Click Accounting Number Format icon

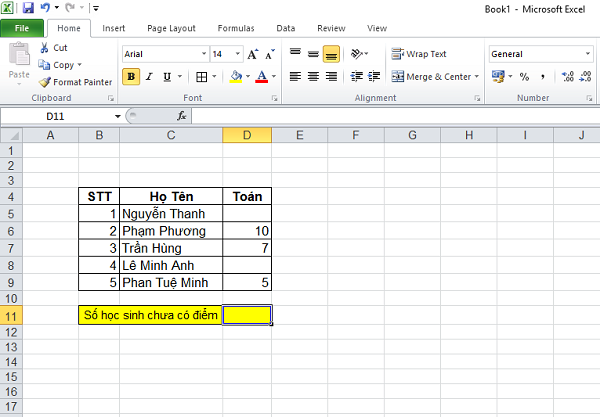point(498,77)
